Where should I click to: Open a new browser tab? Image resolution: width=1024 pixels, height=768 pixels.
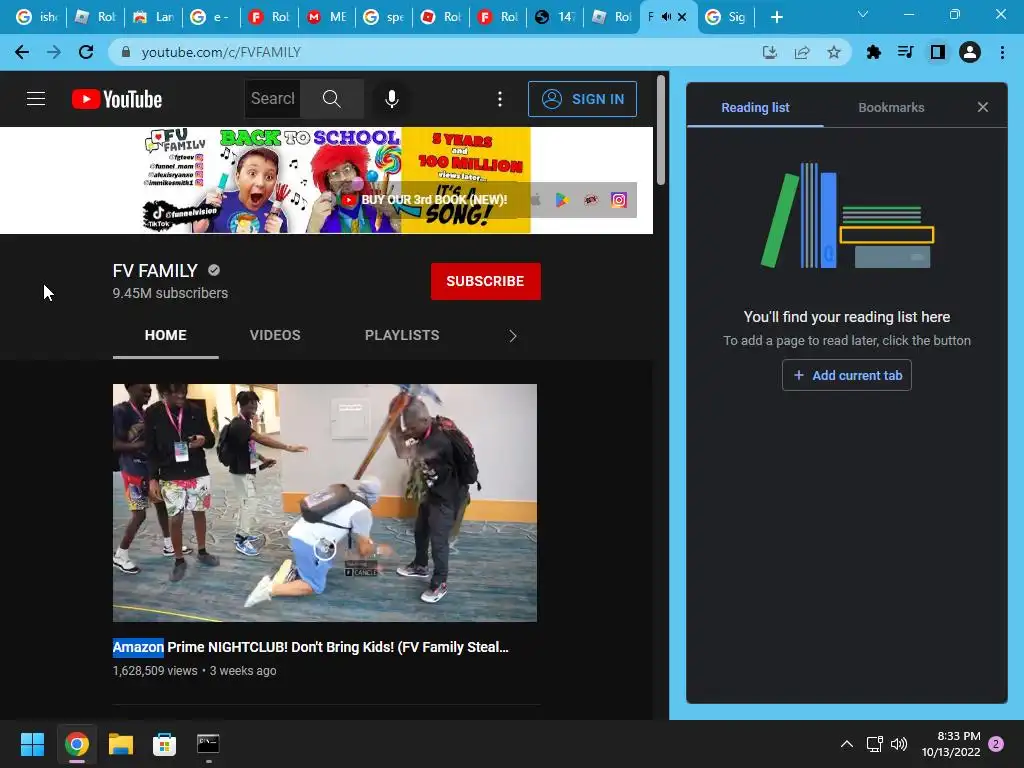coord(776,17)
